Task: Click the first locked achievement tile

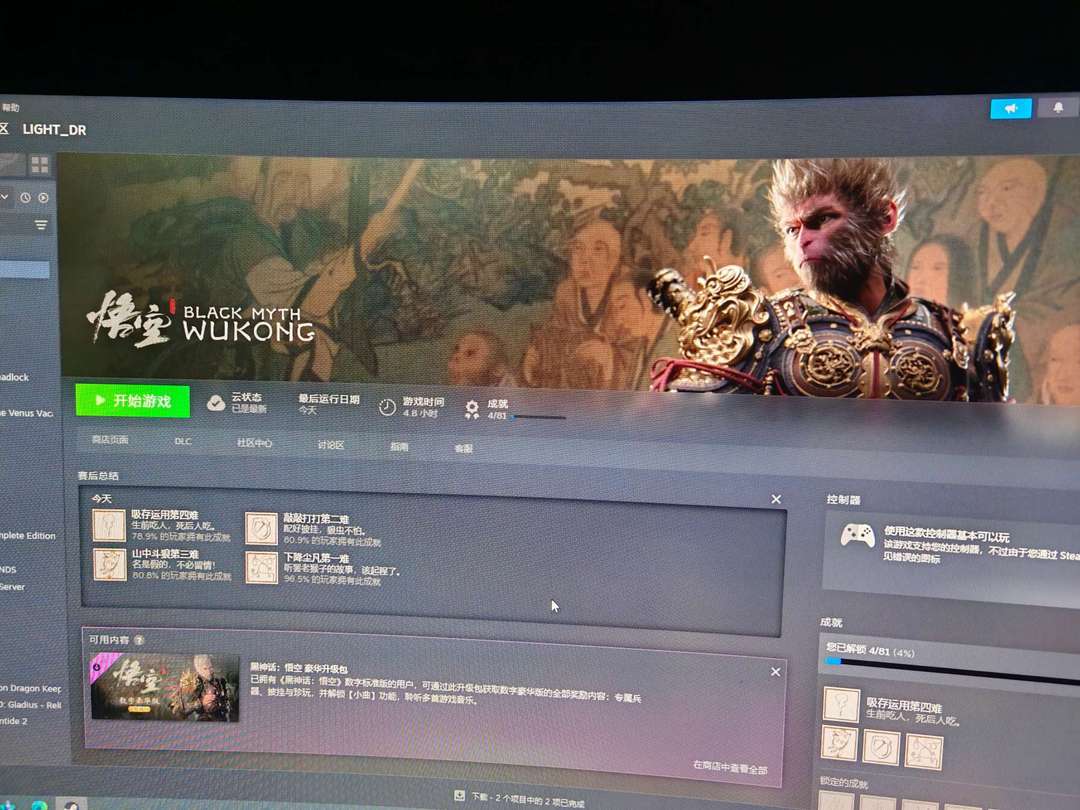Action: 836,802
